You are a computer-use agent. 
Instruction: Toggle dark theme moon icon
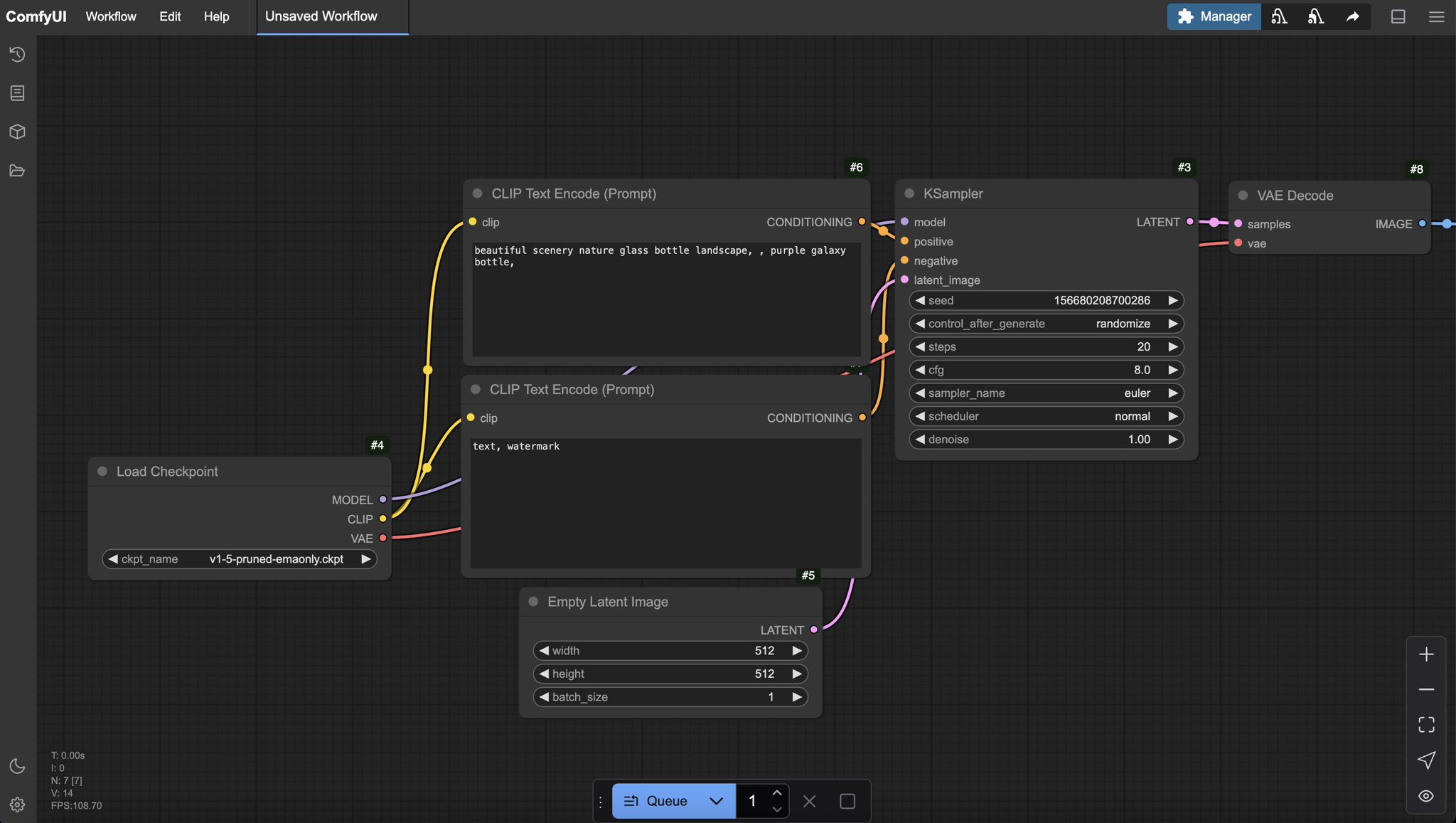tap(18, 766)
